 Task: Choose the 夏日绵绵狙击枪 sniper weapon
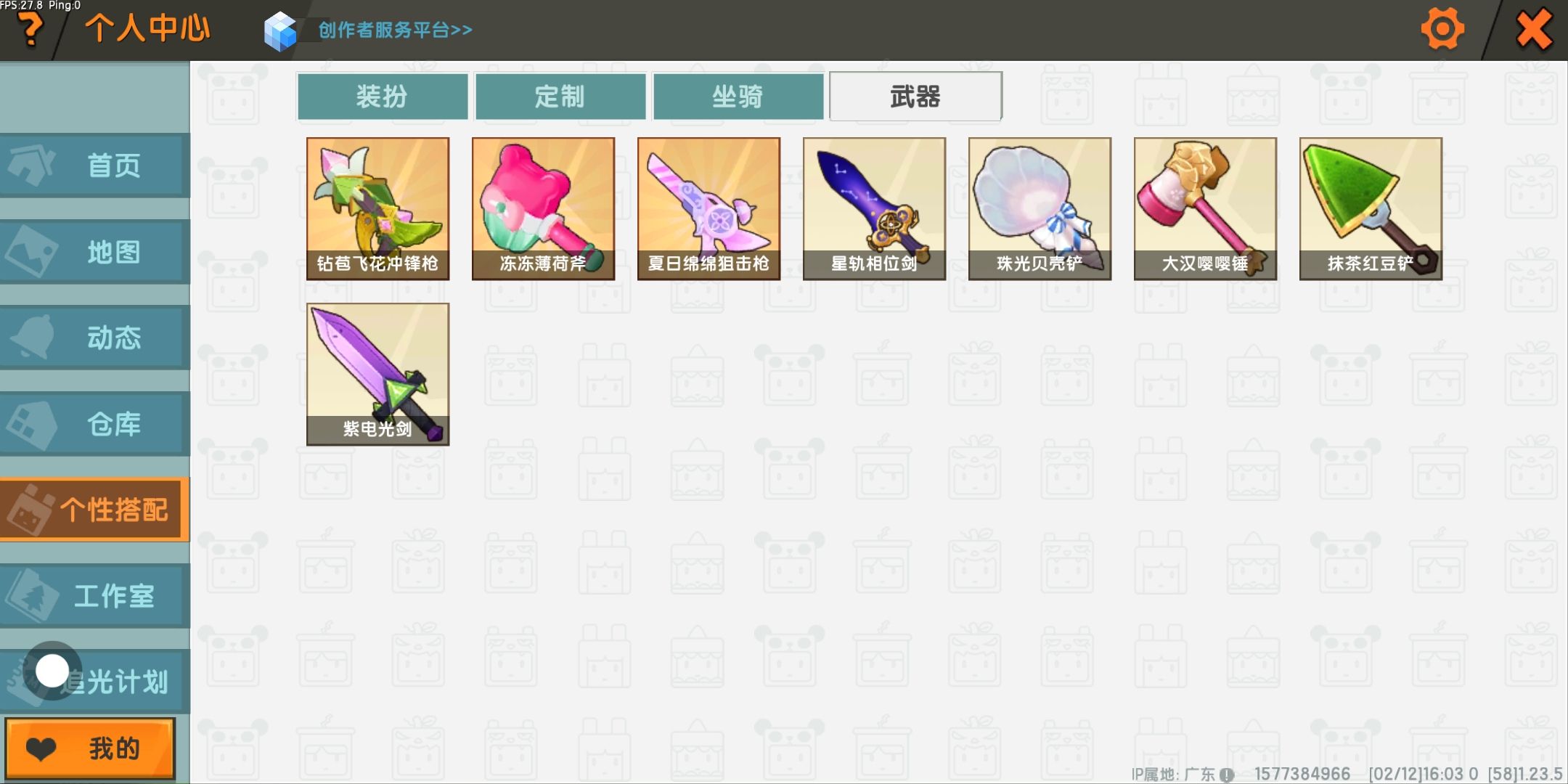(709, 208)
